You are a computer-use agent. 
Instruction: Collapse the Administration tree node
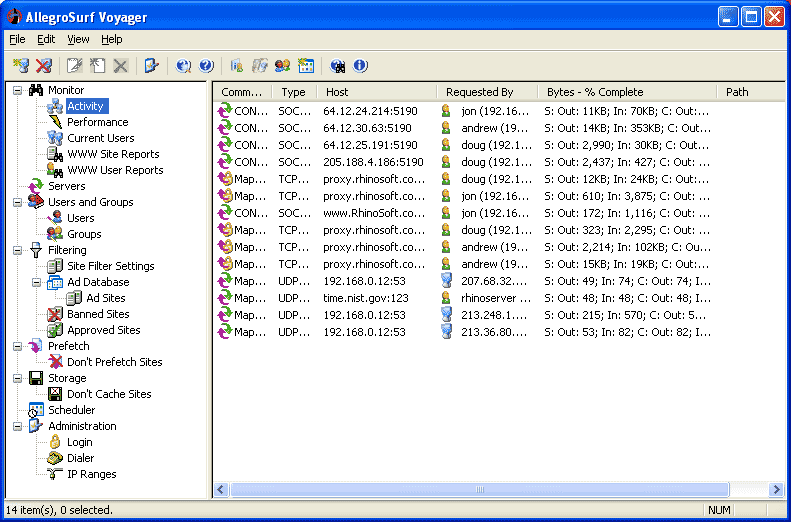click(x=18, y=426)
